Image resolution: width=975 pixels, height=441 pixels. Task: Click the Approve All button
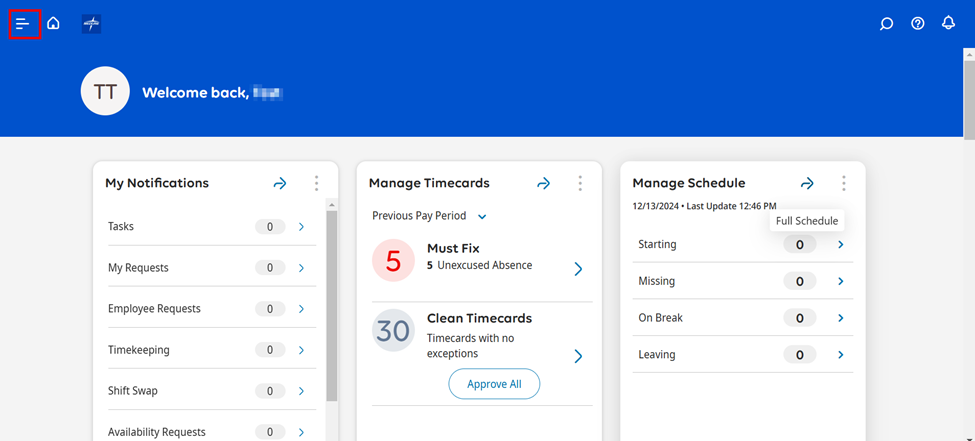(494, 384)
